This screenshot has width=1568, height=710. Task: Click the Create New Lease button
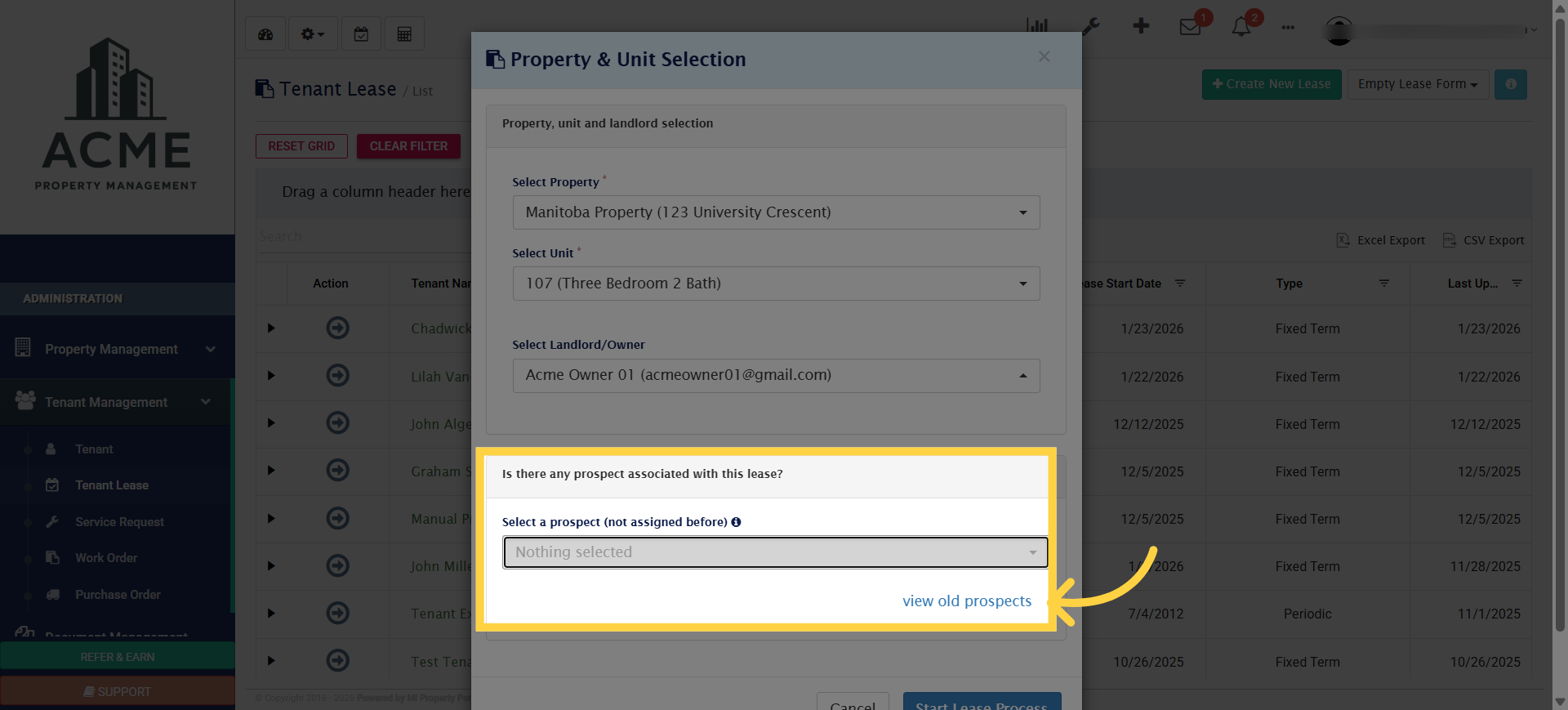1271,84
